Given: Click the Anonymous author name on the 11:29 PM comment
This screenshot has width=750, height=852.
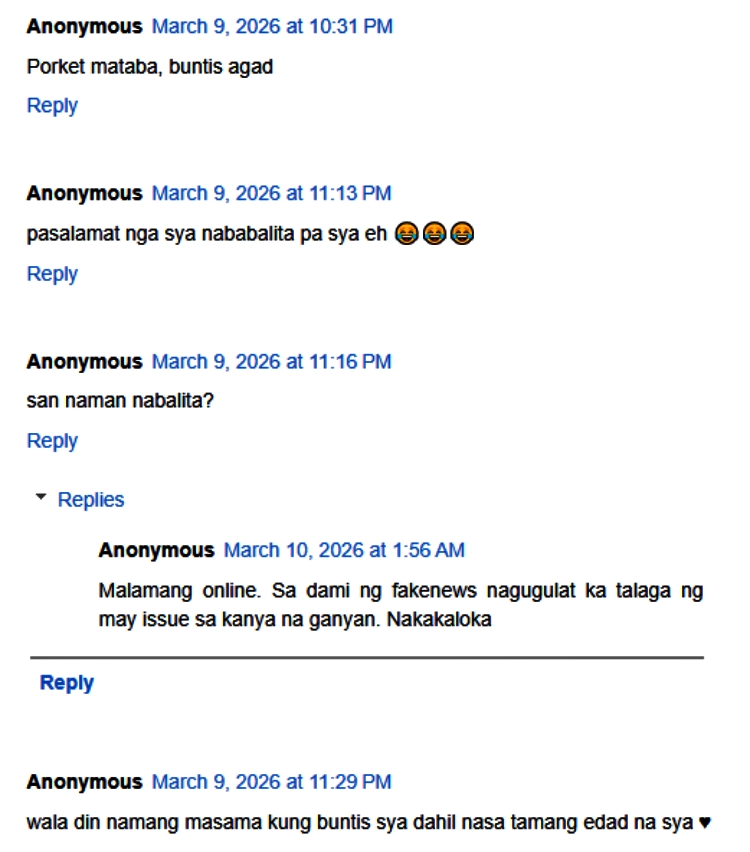Looking at the screenshot, I should (85, 782).
